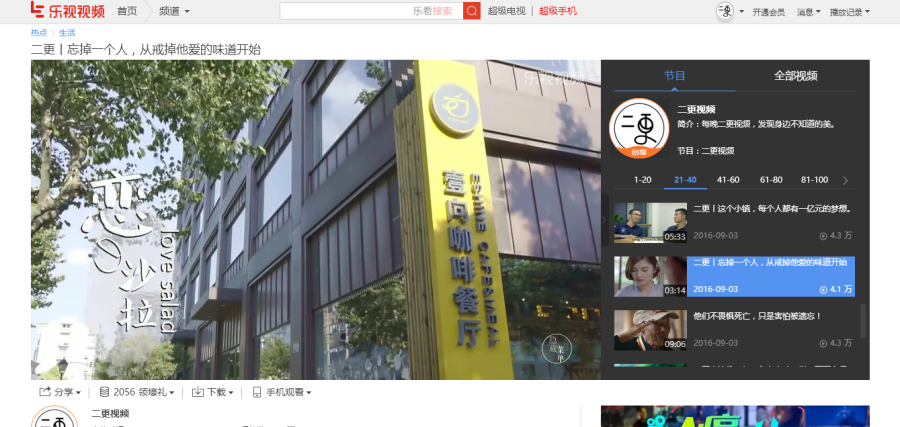Click the play-count icon on the 他们不畏惧死亡 row
The image size is (900, 427).
point(823,343)
